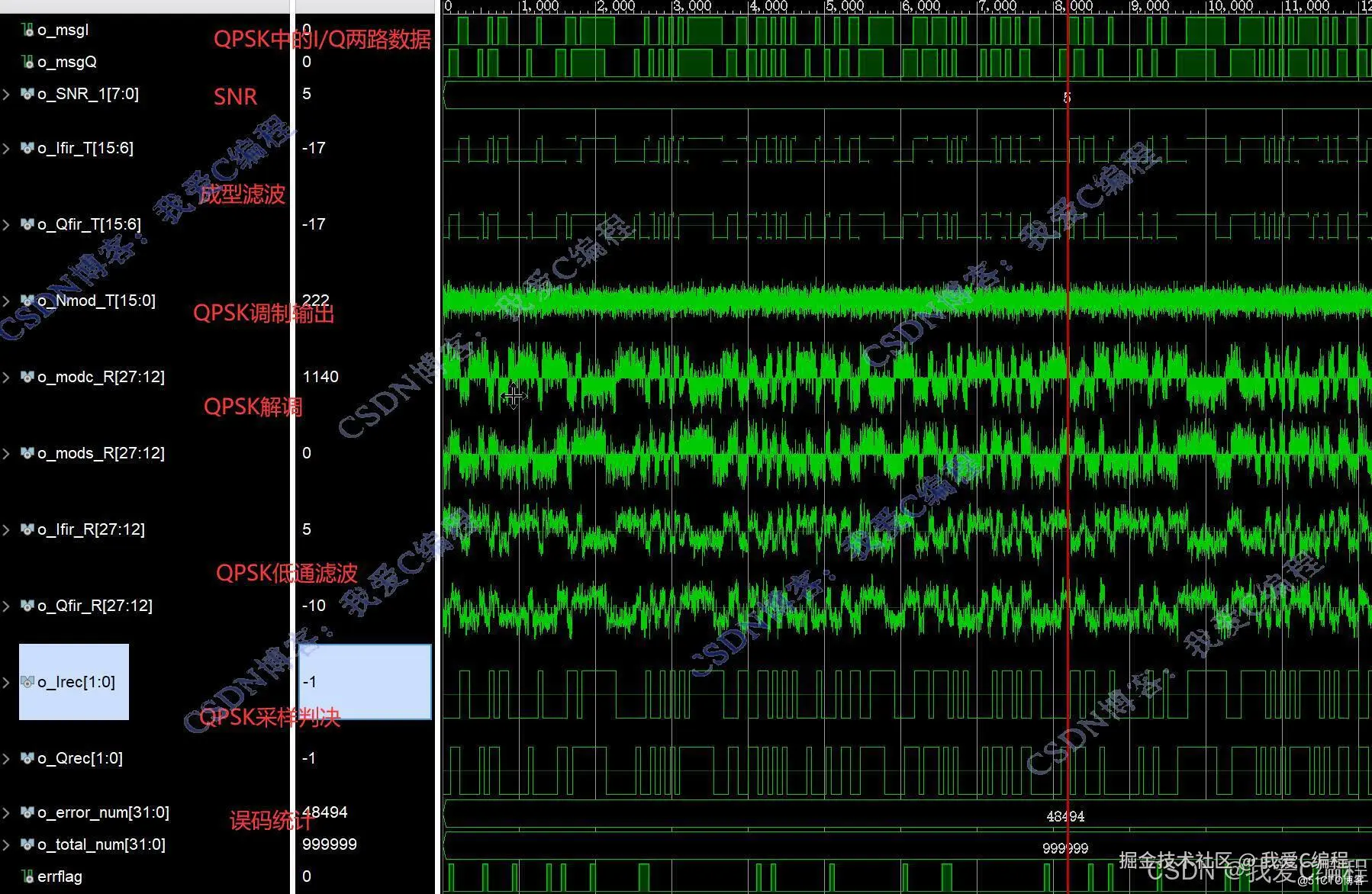Viewport: 1372px width, 894px height.
Task: Expand the o_Qfir_R[27:12] bus
Action: point(6,606)
